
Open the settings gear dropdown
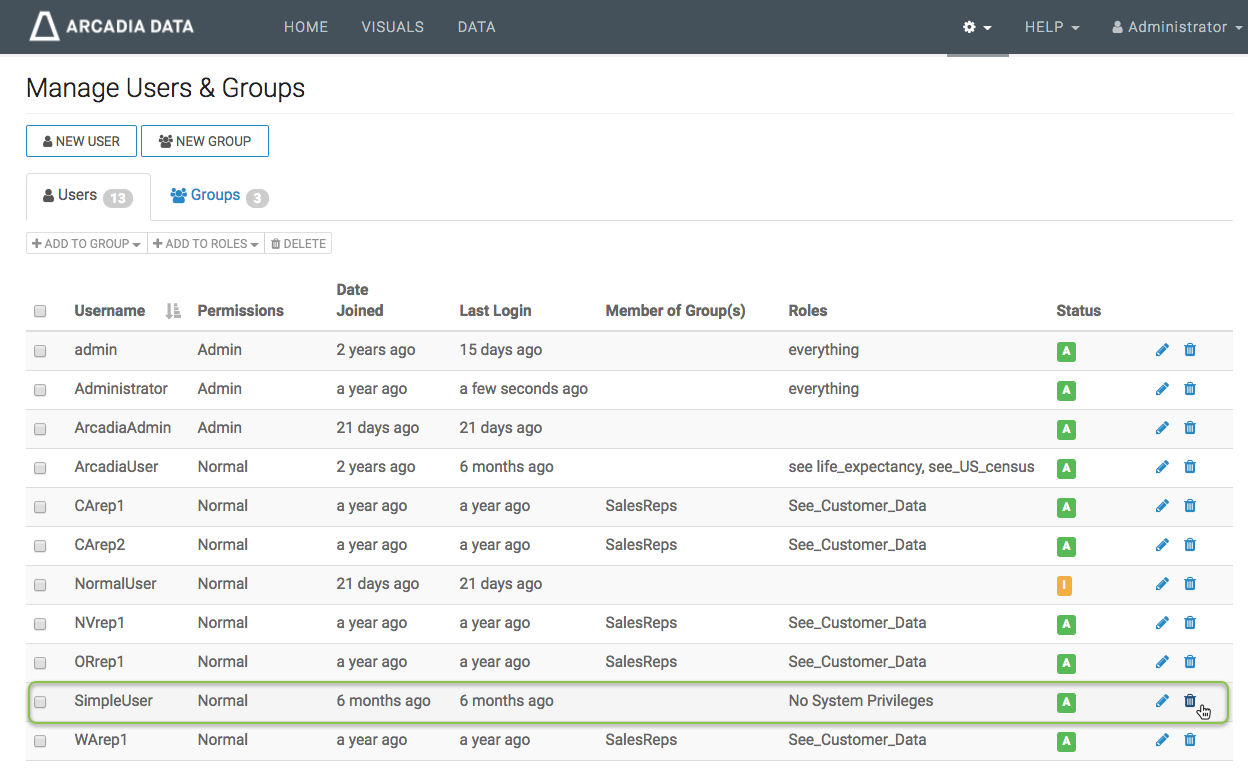pos(977,27)
